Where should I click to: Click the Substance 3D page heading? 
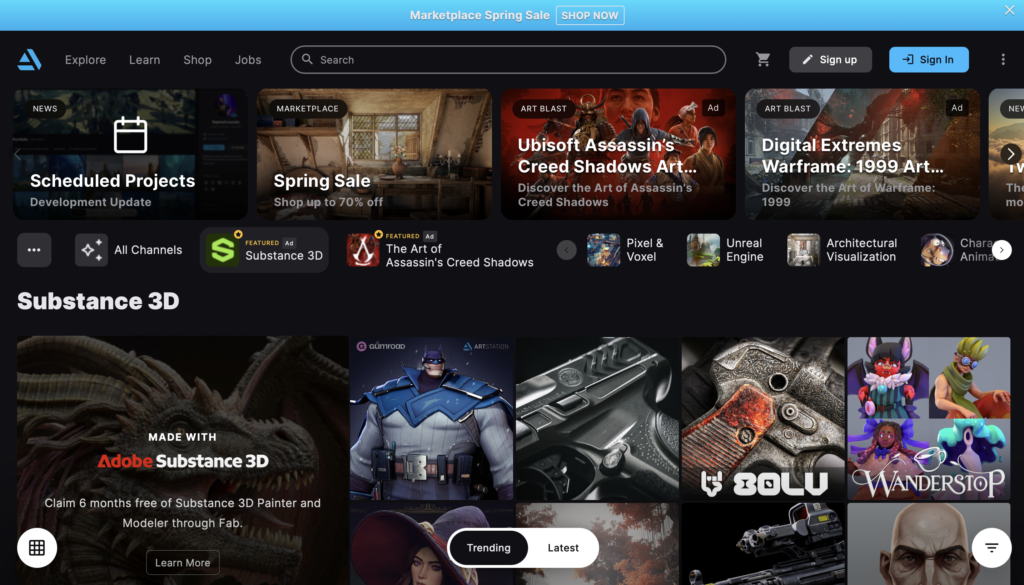pos(98,301)
